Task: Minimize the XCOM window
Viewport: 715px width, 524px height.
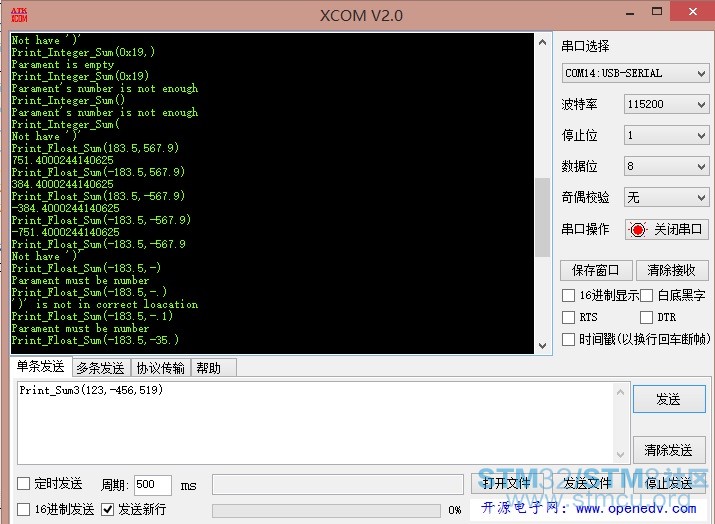Action: coord(631,12)
